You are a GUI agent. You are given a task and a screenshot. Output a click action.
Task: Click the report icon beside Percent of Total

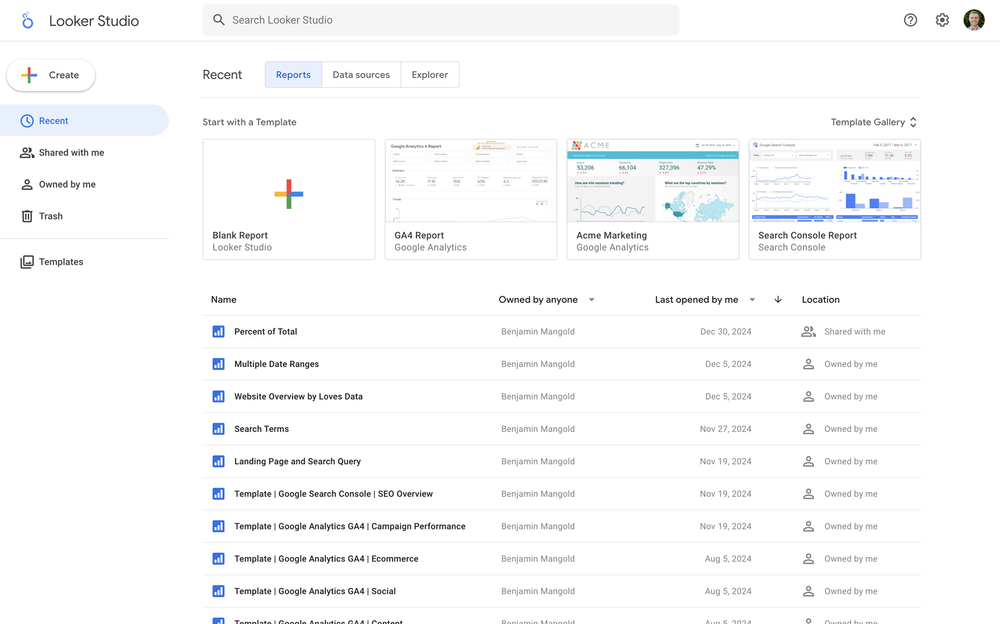pyautogui.click(x=218, y=332)
